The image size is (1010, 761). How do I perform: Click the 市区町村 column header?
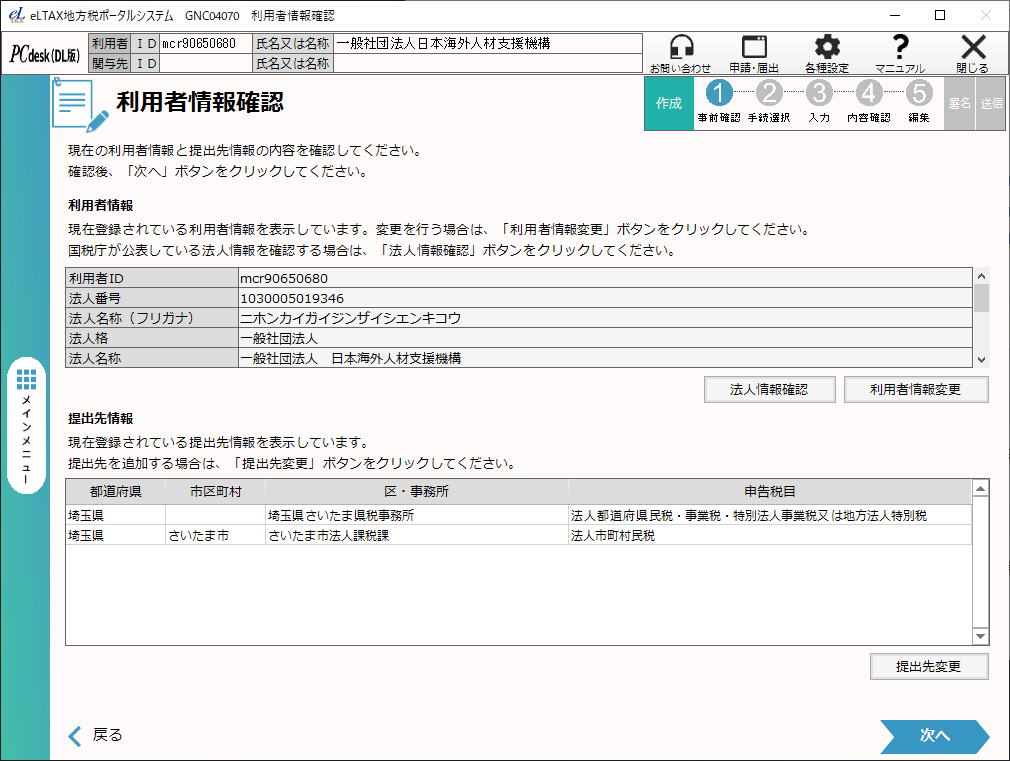(x=216, y=492)
